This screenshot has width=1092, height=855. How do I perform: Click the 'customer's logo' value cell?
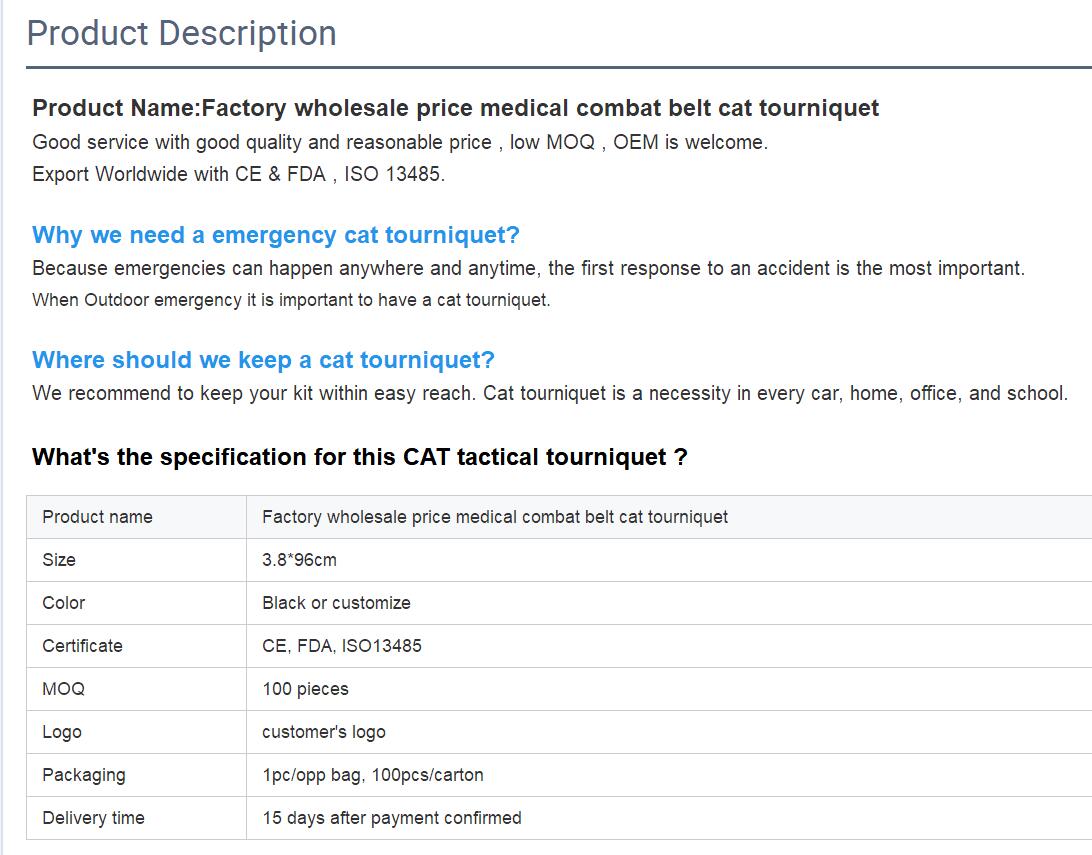tap(323, 732)
